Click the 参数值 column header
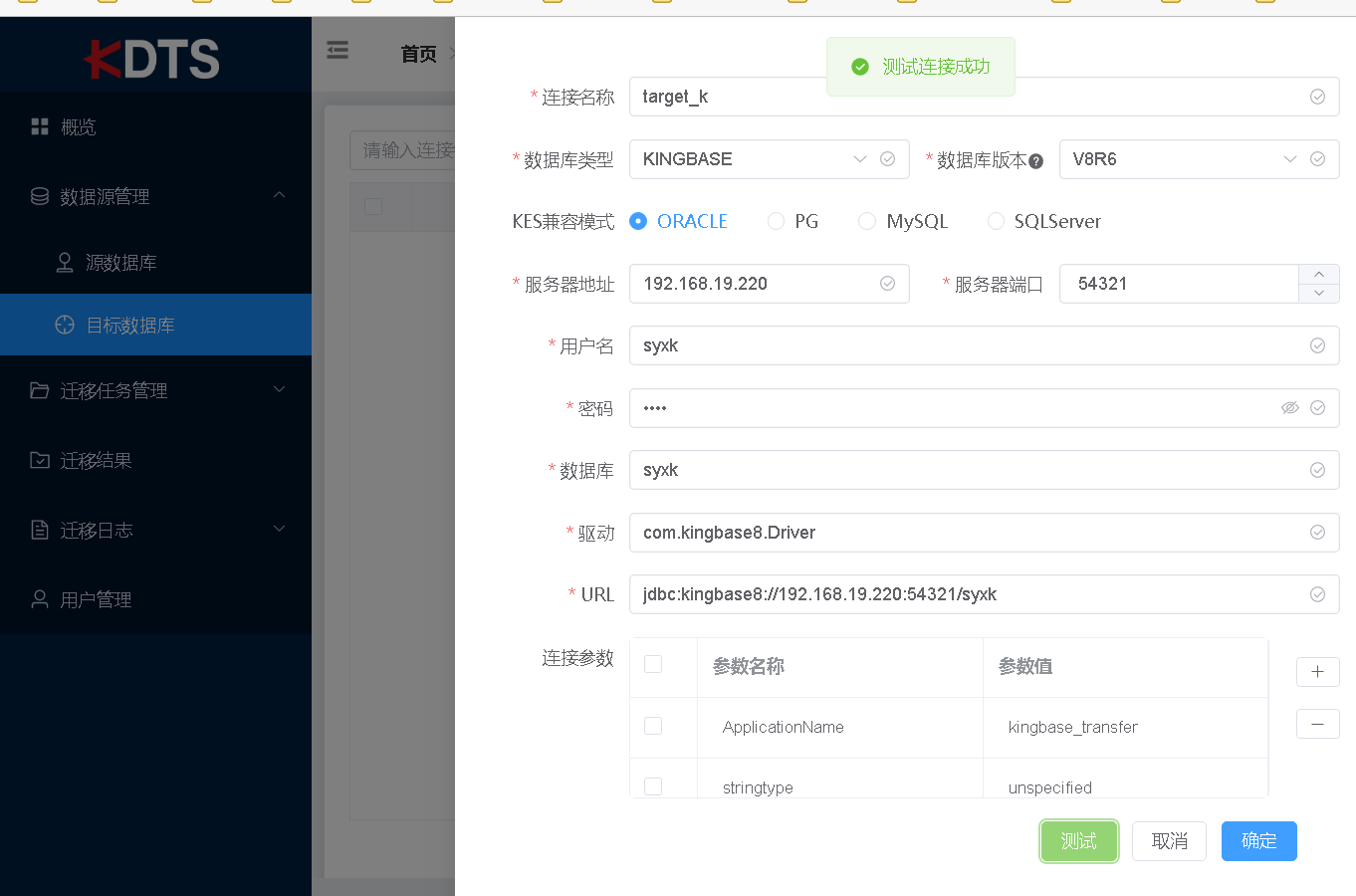 [x=1125, y=667]
